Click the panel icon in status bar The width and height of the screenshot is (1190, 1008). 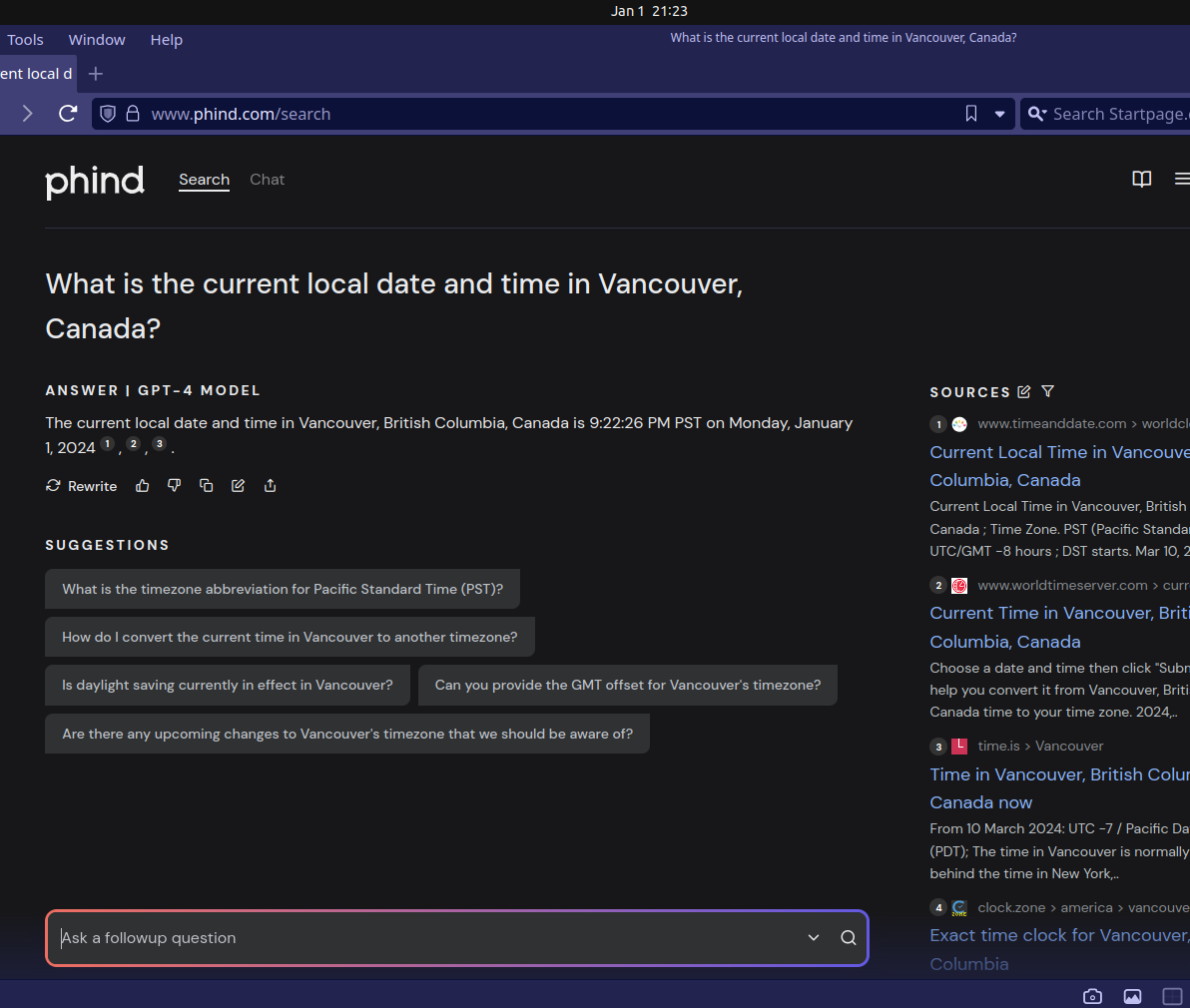pyautogui.click(x=1173, y=996)
